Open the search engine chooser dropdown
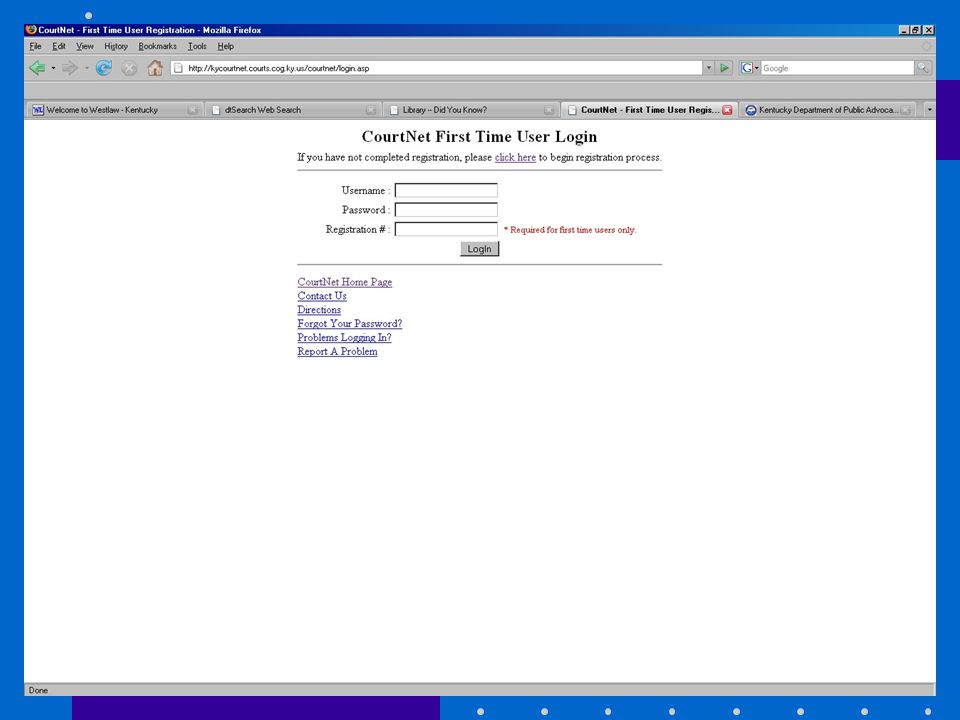The width and height of the screenshot is (960, 720). (757, 68)
